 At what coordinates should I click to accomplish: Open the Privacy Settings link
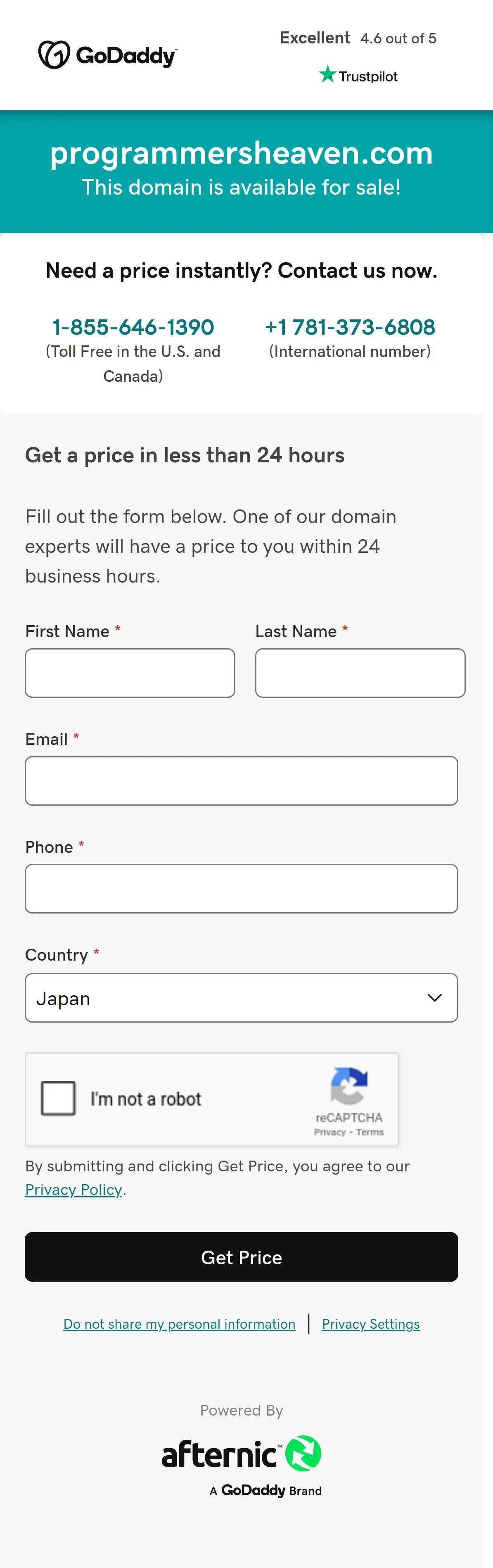pos(371,1324)
